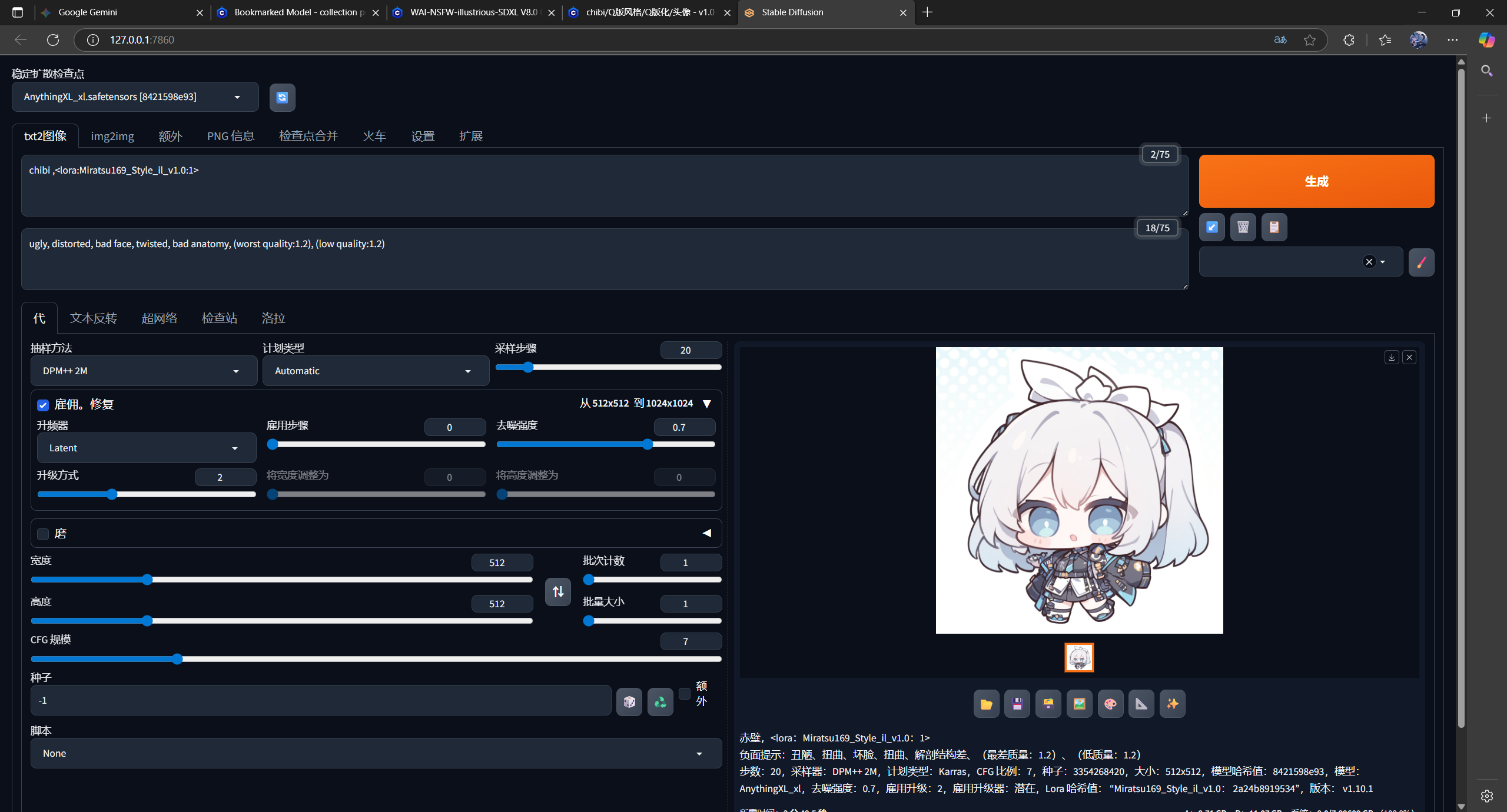Click the swap width and height button

(557, 591)
